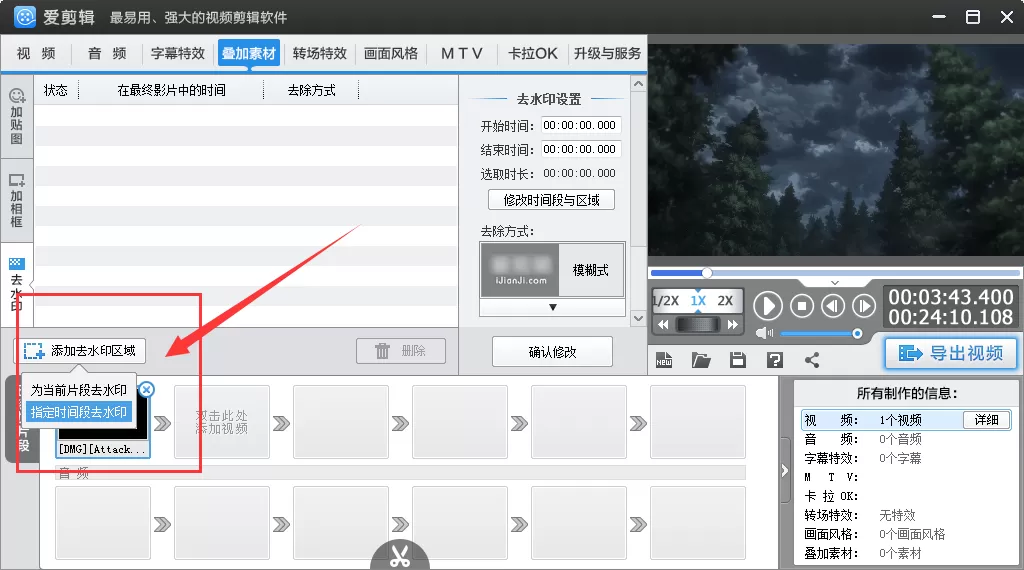Click the 双击此处添加视频 slot

(222, 422)
